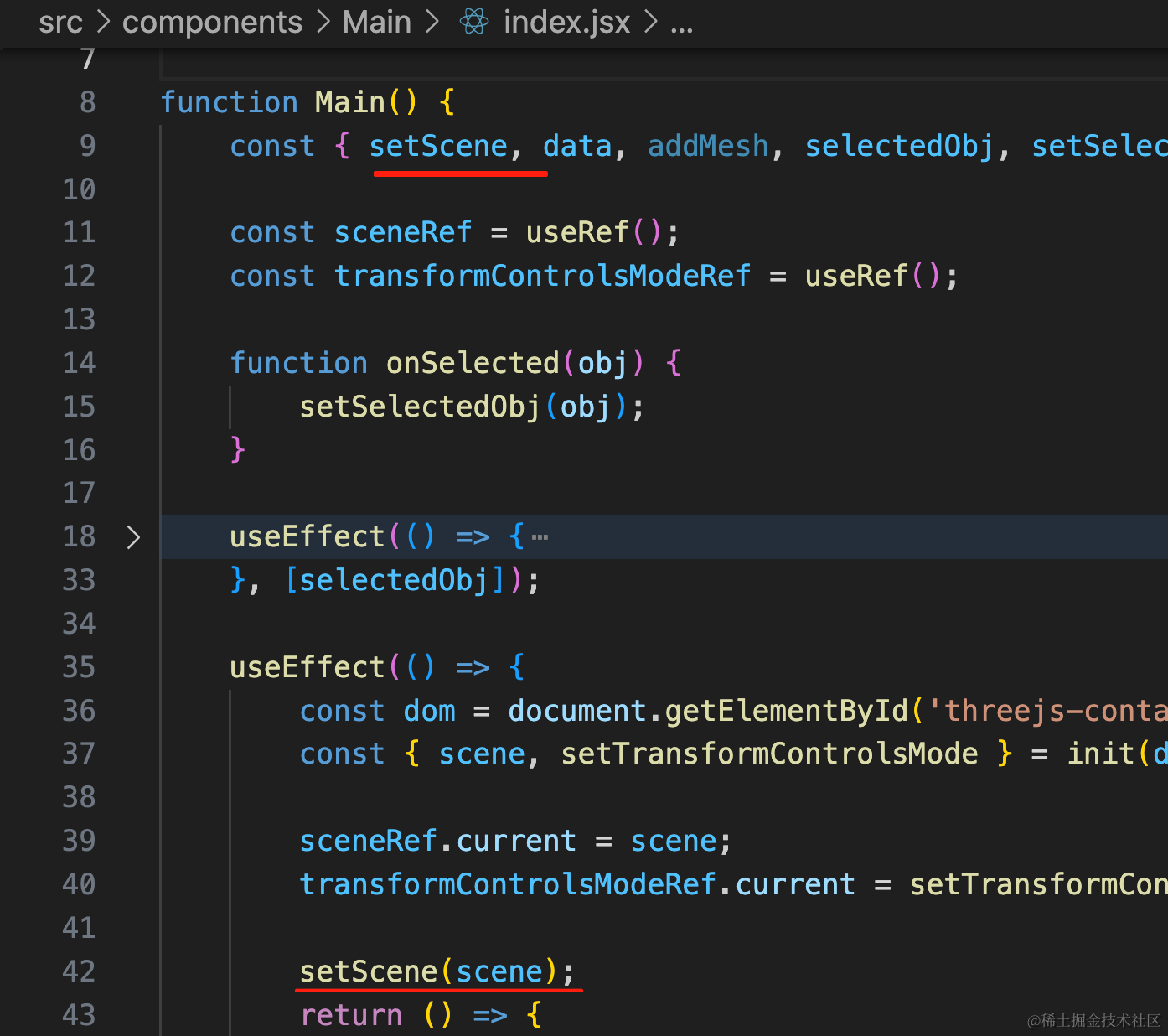Open the components breadcrumb segment
This screenshot has height=1036, width=1168.
(x=212, y=22)
